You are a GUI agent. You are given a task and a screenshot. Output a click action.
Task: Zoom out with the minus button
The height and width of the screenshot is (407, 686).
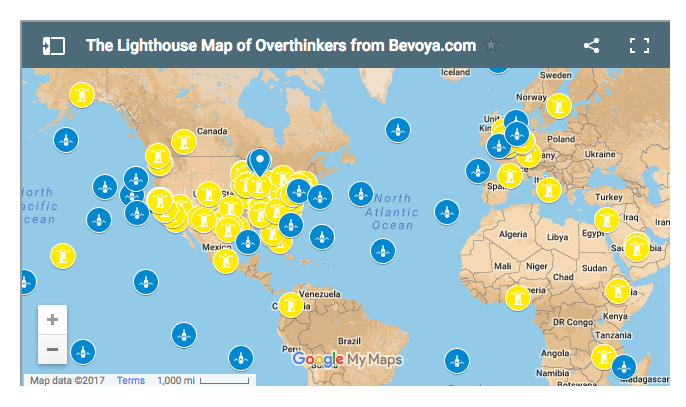click(52, 350)
